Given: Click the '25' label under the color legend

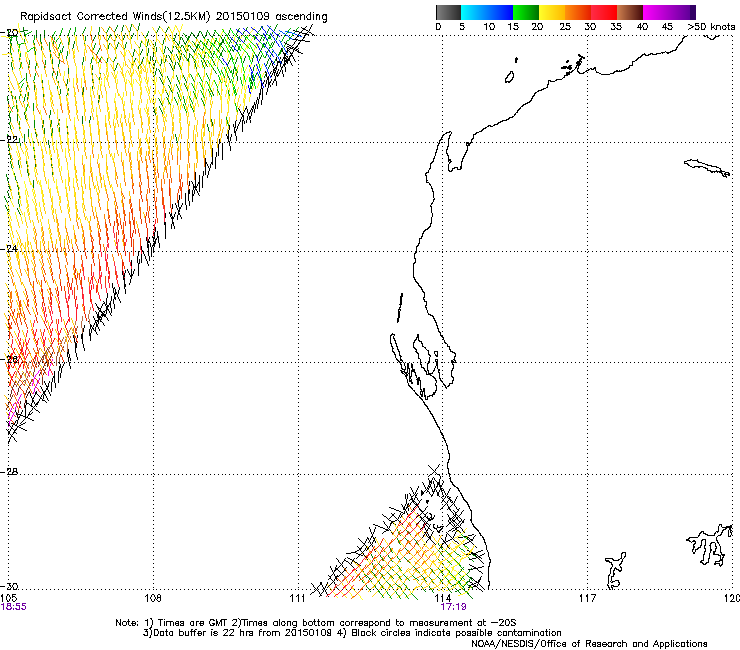Looking at the screenshot, I should pyautogui.click(x=565, y=27).
